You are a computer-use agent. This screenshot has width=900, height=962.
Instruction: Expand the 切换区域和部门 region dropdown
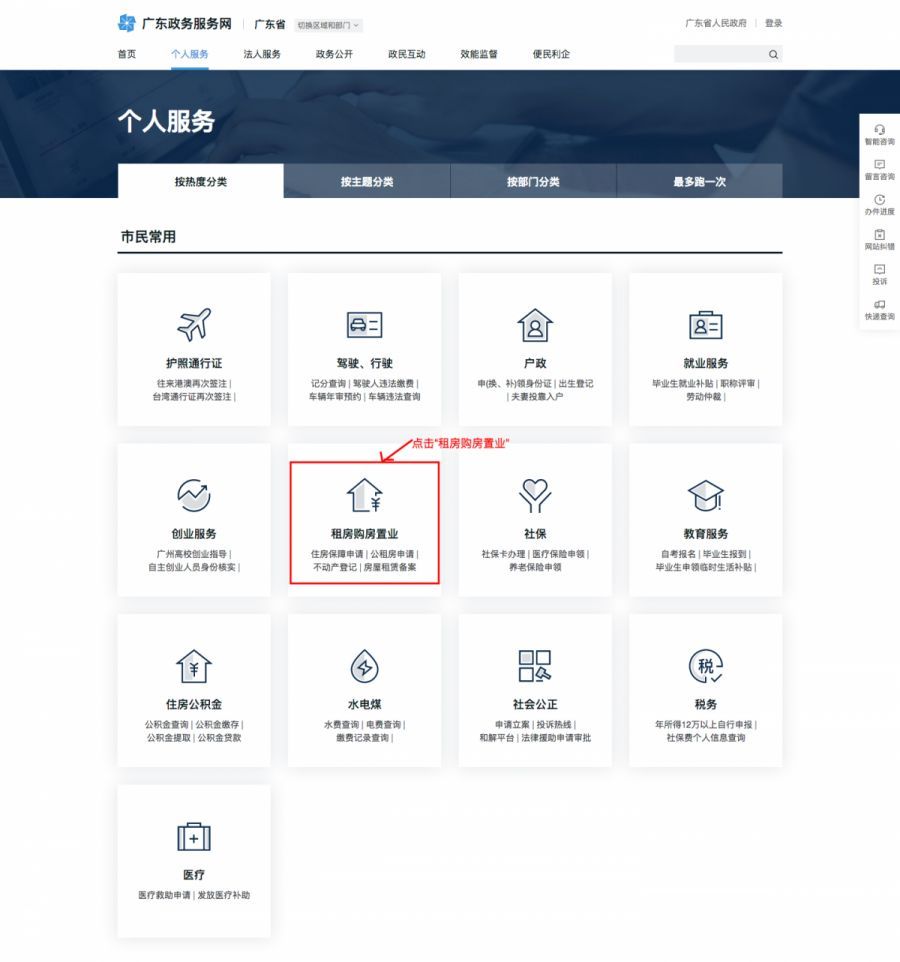click(x=328, y=25)
